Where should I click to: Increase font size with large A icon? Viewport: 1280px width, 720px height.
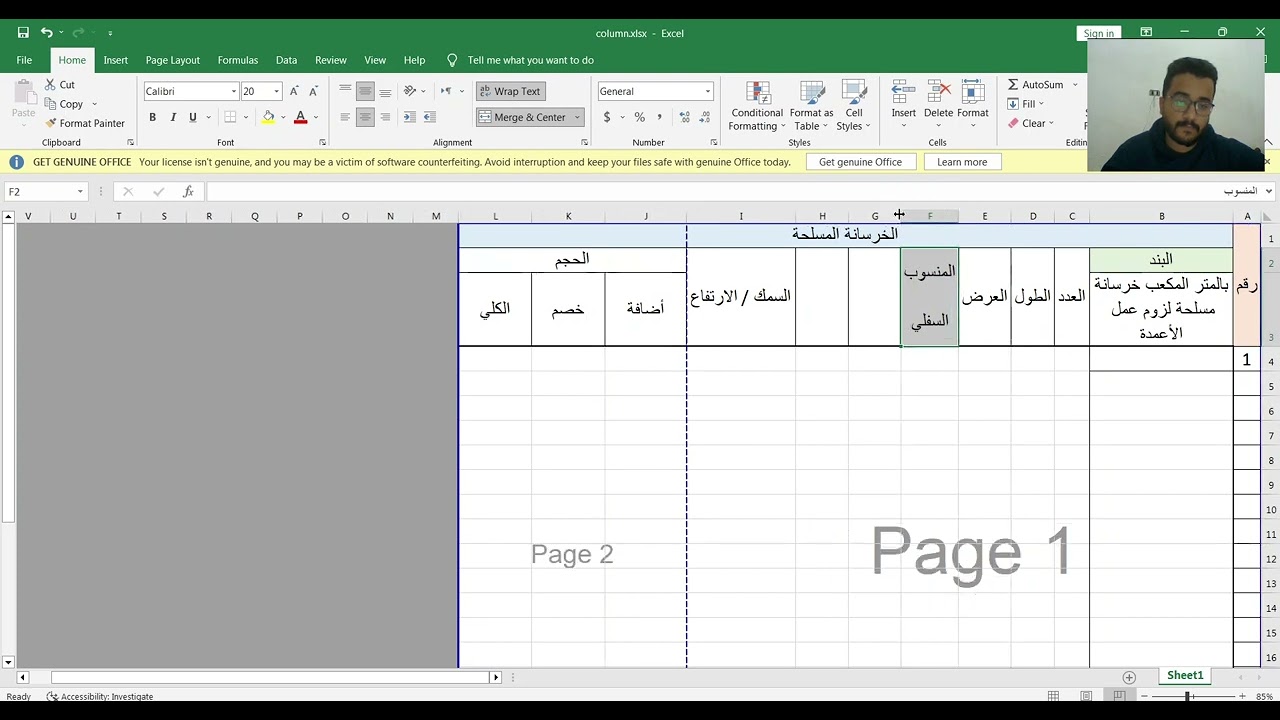pyautogui.click(x=294, y=91)
